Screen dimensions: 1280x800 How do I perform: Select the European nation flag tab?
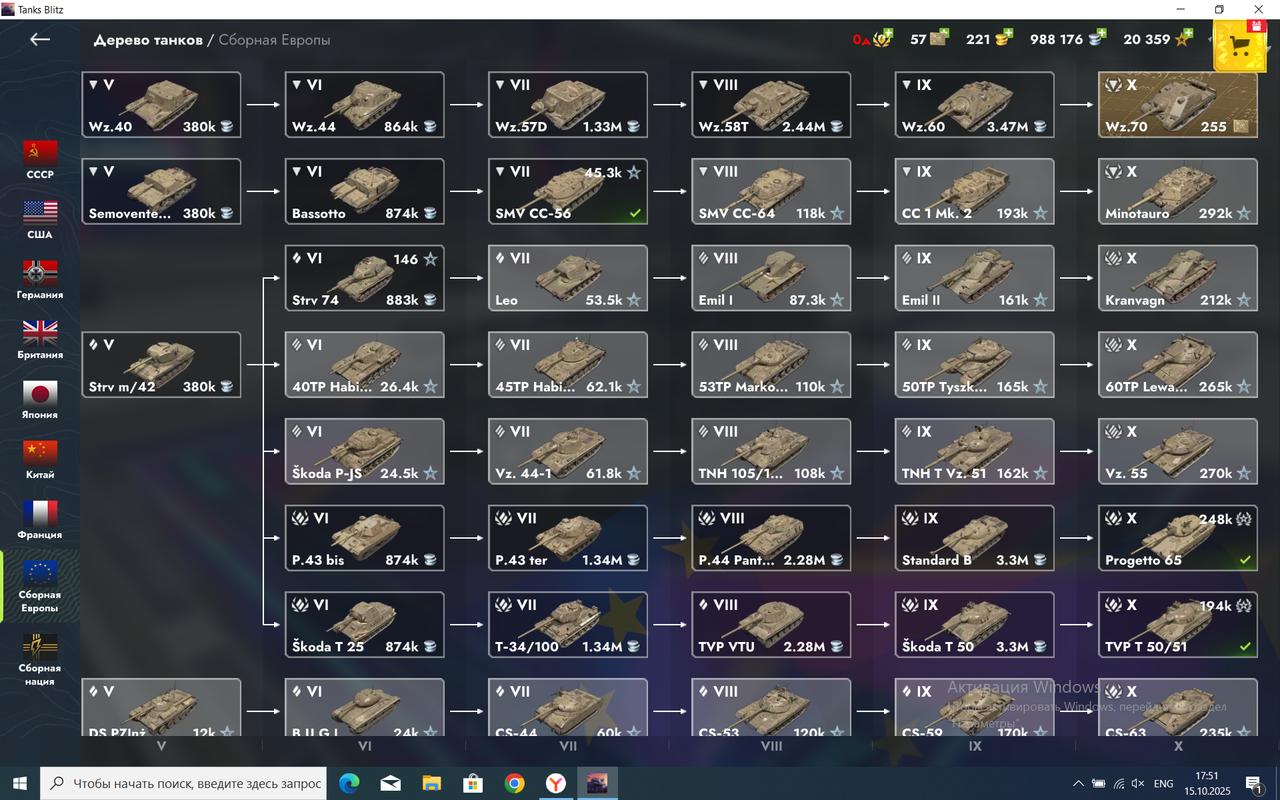coord(40,586)
